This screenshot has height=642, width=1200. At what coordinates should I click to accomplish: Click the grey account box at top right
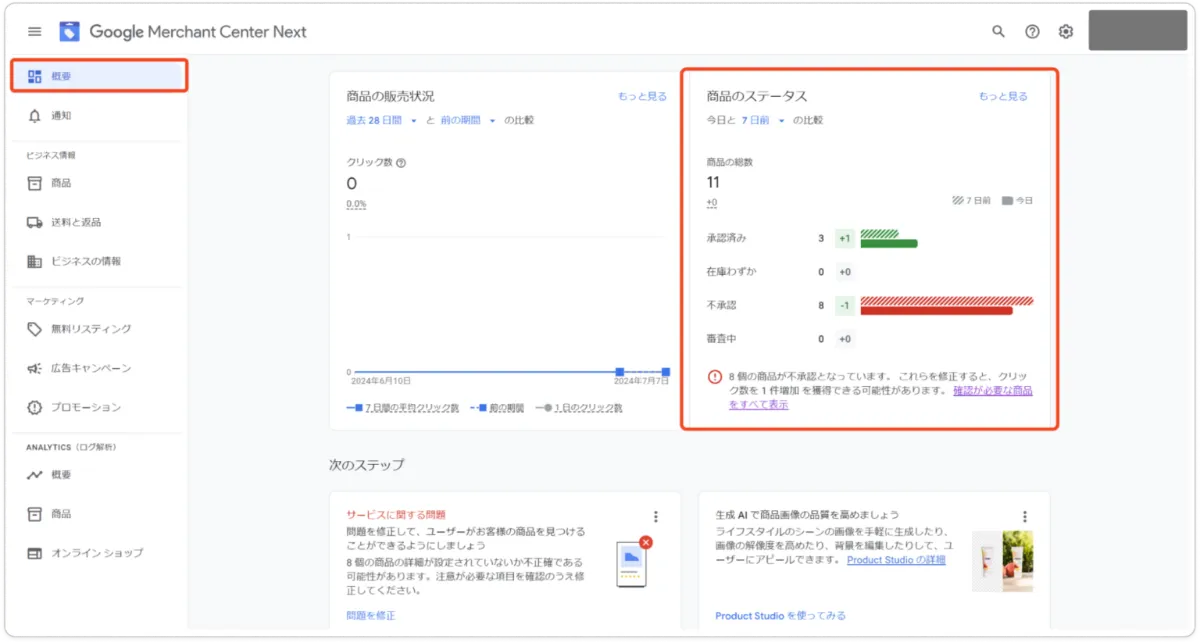[1137, 30]
